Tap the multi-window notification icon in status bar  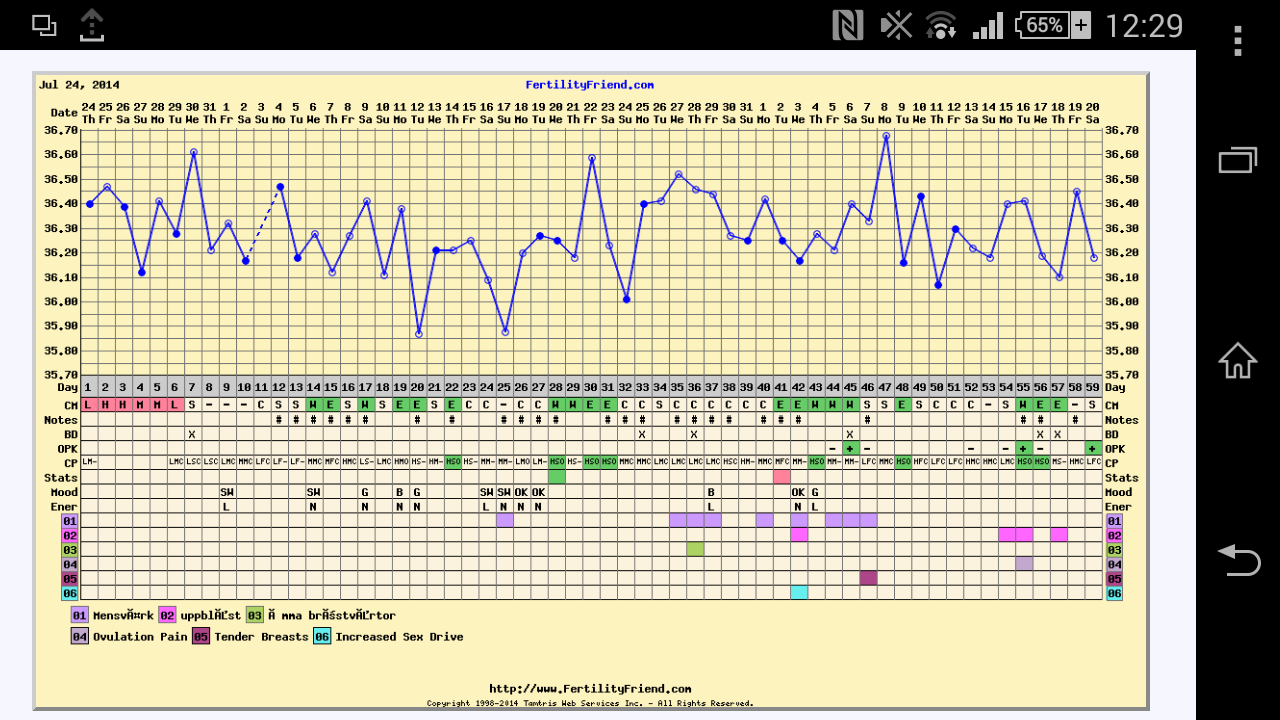click(x=44, y=25)
